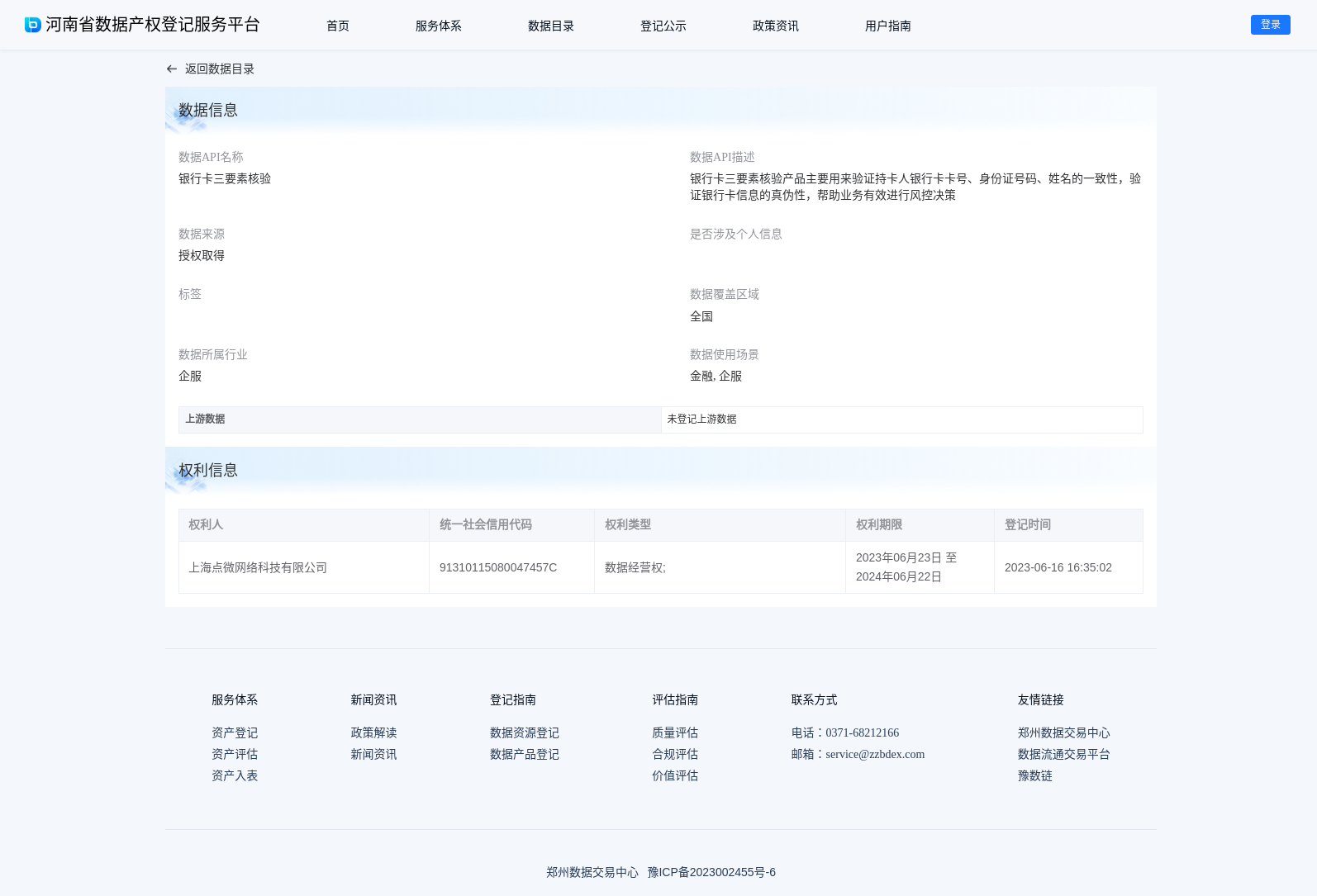Click data source value 授权取得
The height and width of the screenshot is (896, 1317).
202,255
